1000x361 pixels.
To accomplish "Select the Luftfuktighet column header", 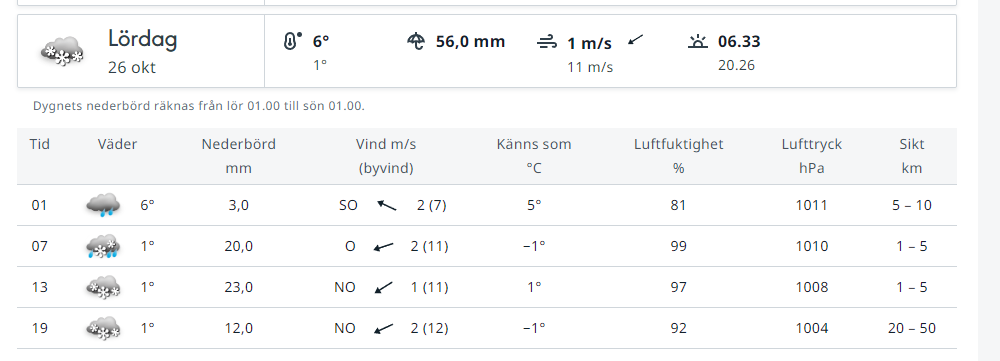I will coord(679,156).
